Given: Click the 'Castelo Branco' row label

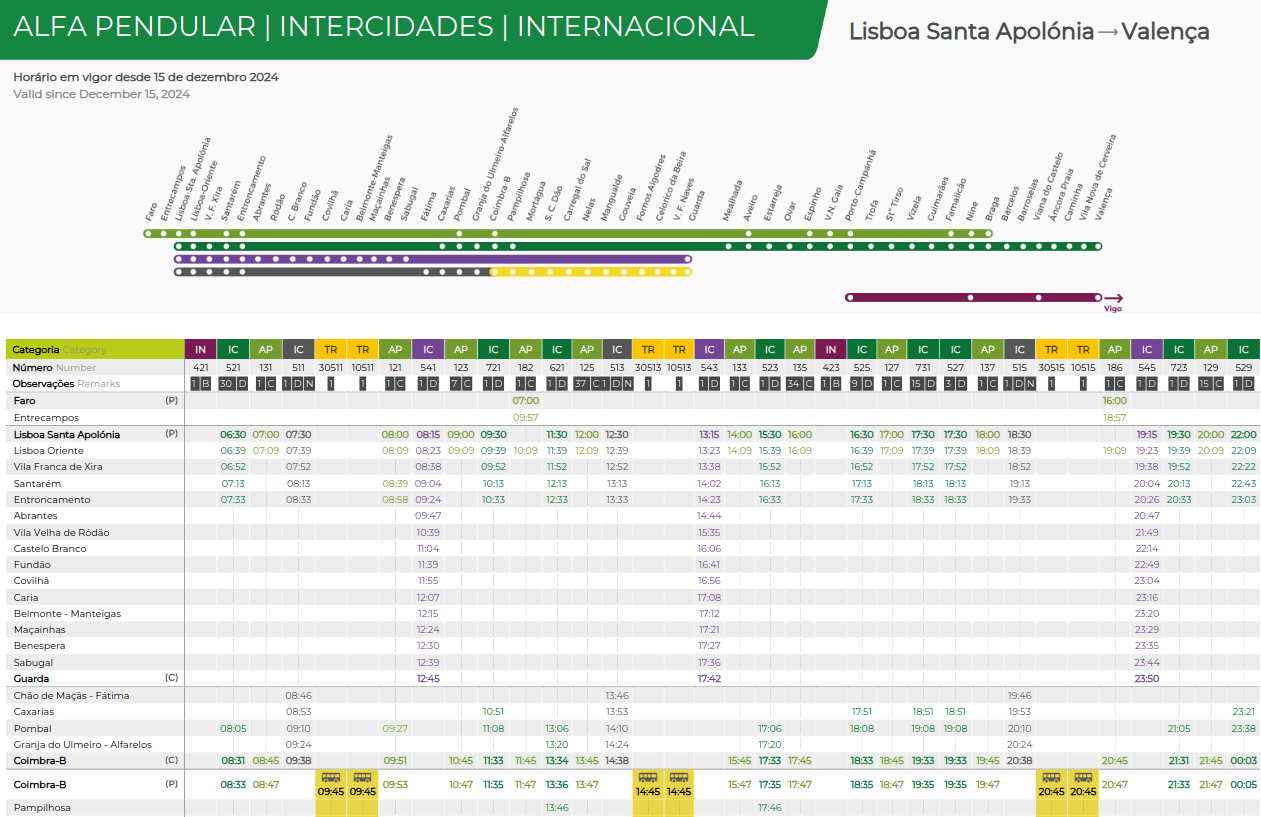Looking at the screenshot, I should click(x=50, y=548).
